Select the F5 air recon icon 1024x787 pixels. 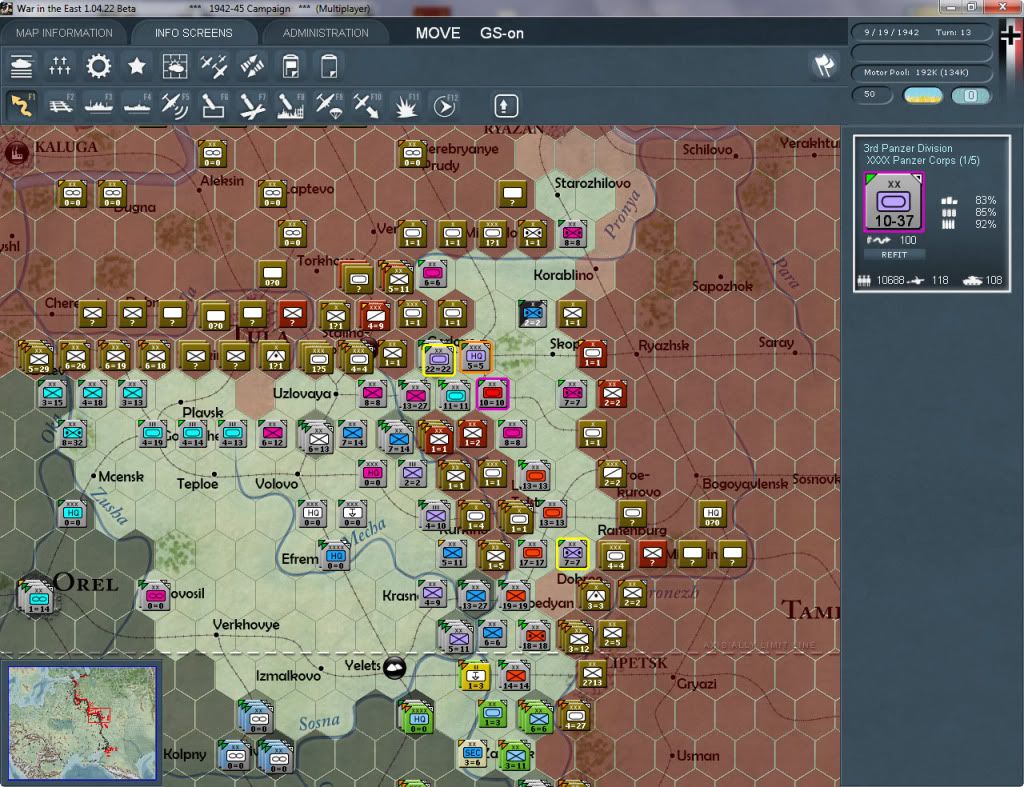[175, 105]
